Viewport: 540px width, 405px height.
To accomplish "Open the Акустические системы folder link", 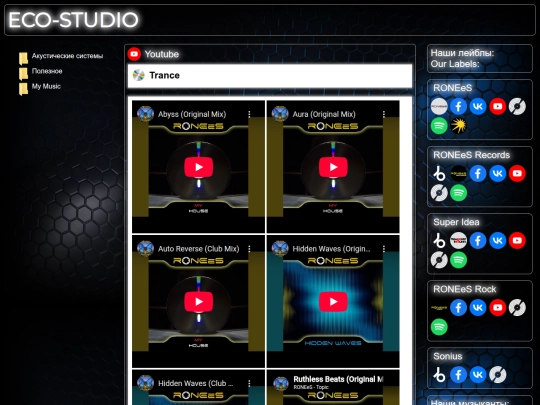I will coord(67,56).
